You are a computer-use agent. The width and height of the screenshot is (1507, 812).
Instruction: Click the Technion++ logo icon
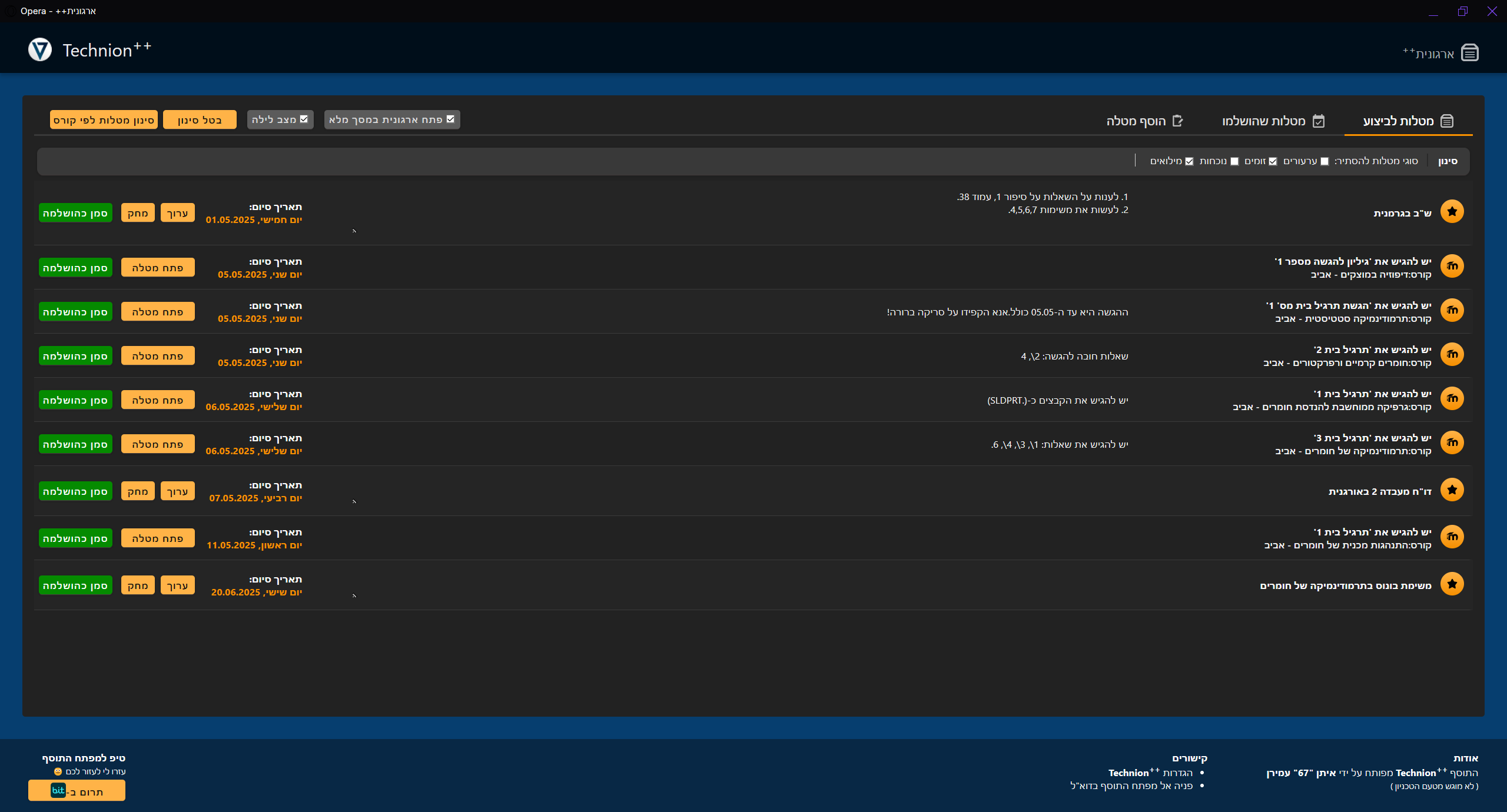pyautogui.click(x=40, y=50)
